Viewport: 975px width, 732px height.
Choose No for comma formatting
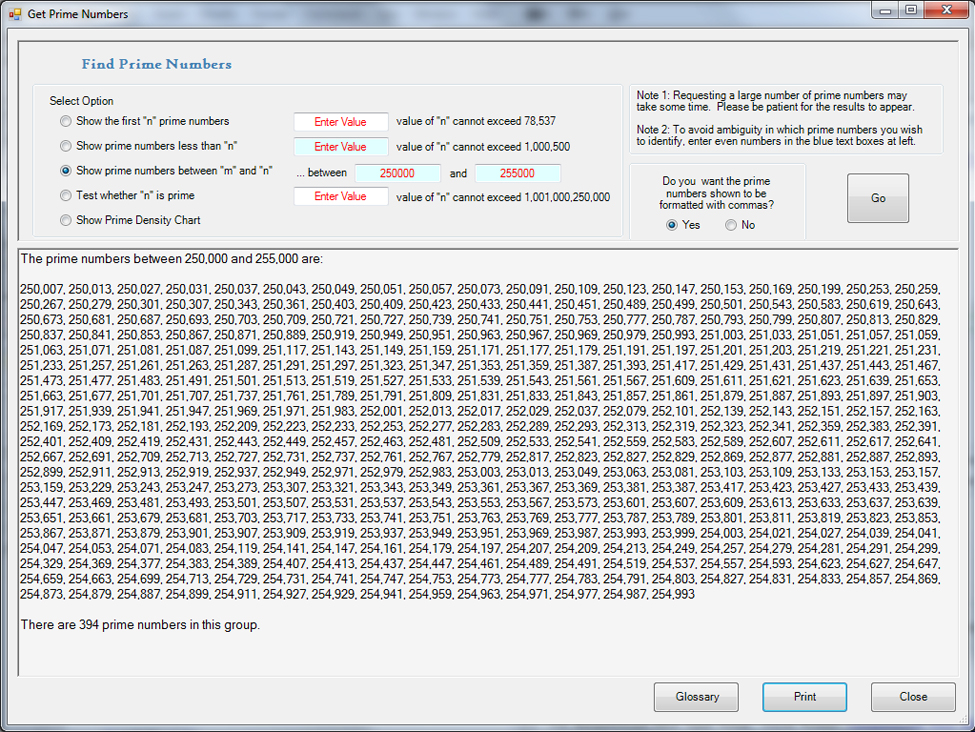click(731, 225)
